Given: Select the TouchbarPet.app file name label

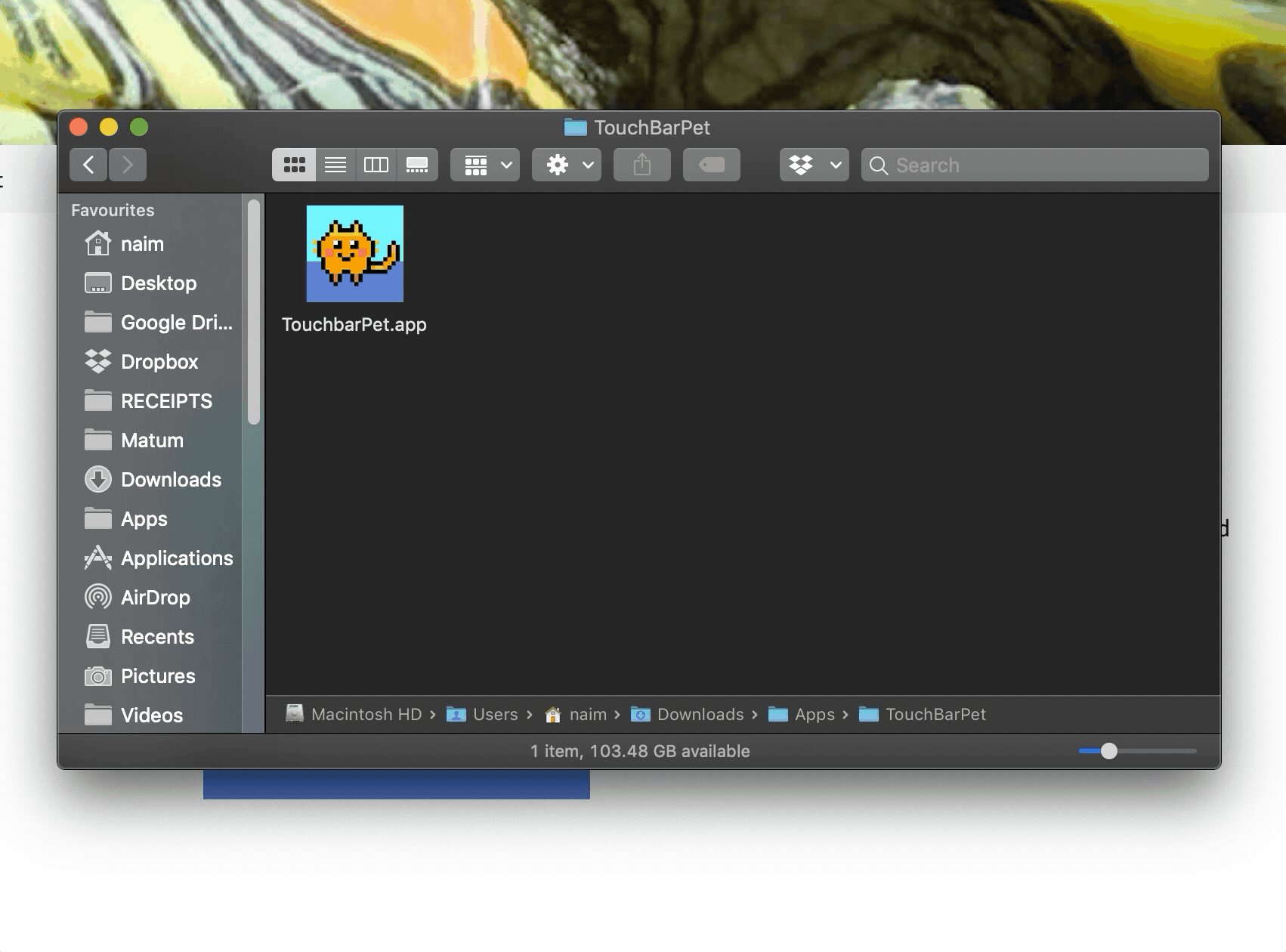Looking at the screenshot, I should pos(354,324).
